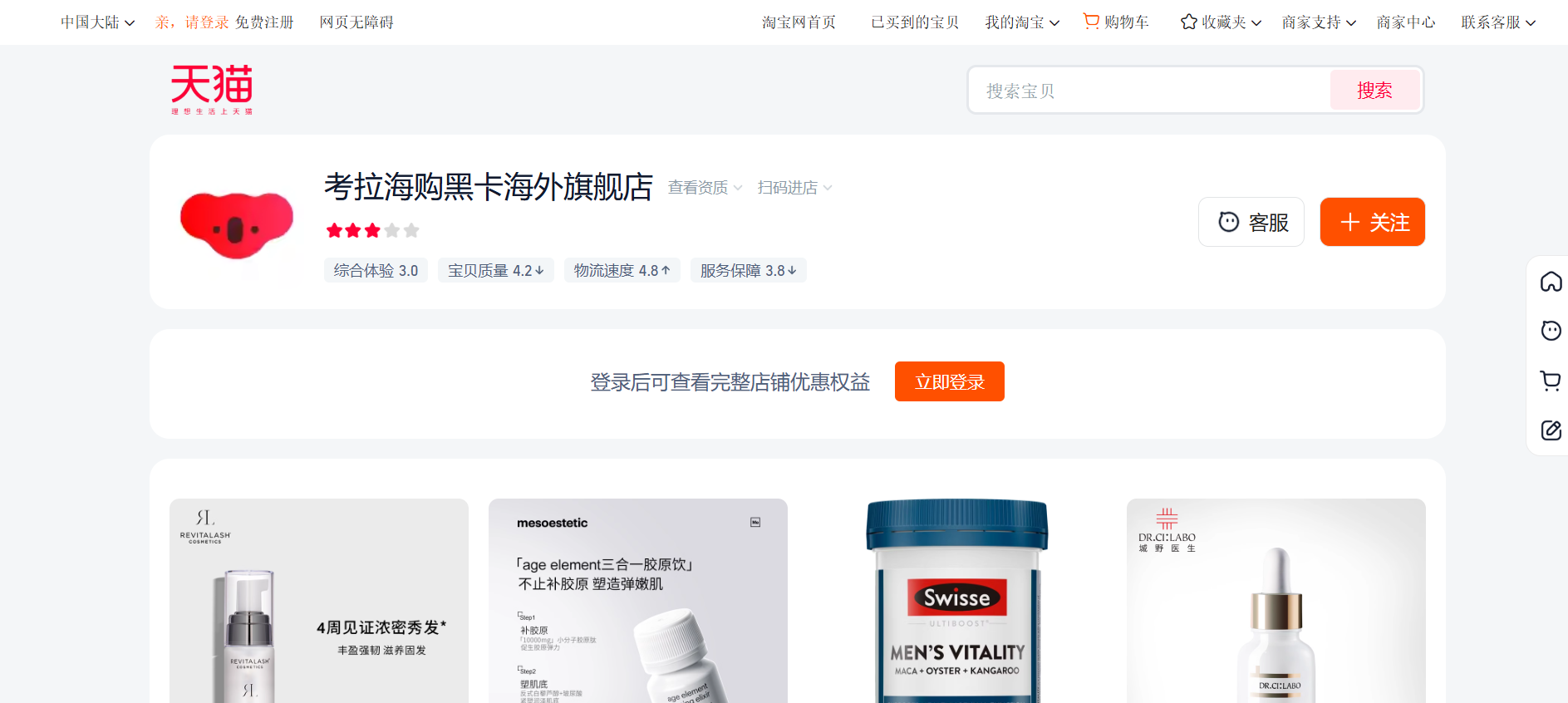Open feedback edit icon in right sidebar
The width and height of the screenshot is (1568, 703).
(1551, 430)
